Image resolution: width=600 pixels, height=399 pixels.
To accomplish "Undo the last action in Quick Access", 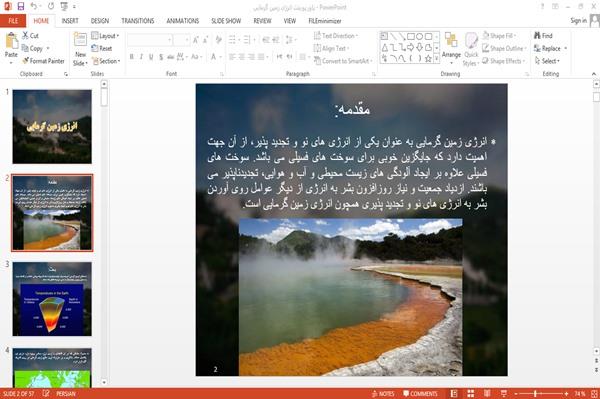I will [x=34, y=6].
